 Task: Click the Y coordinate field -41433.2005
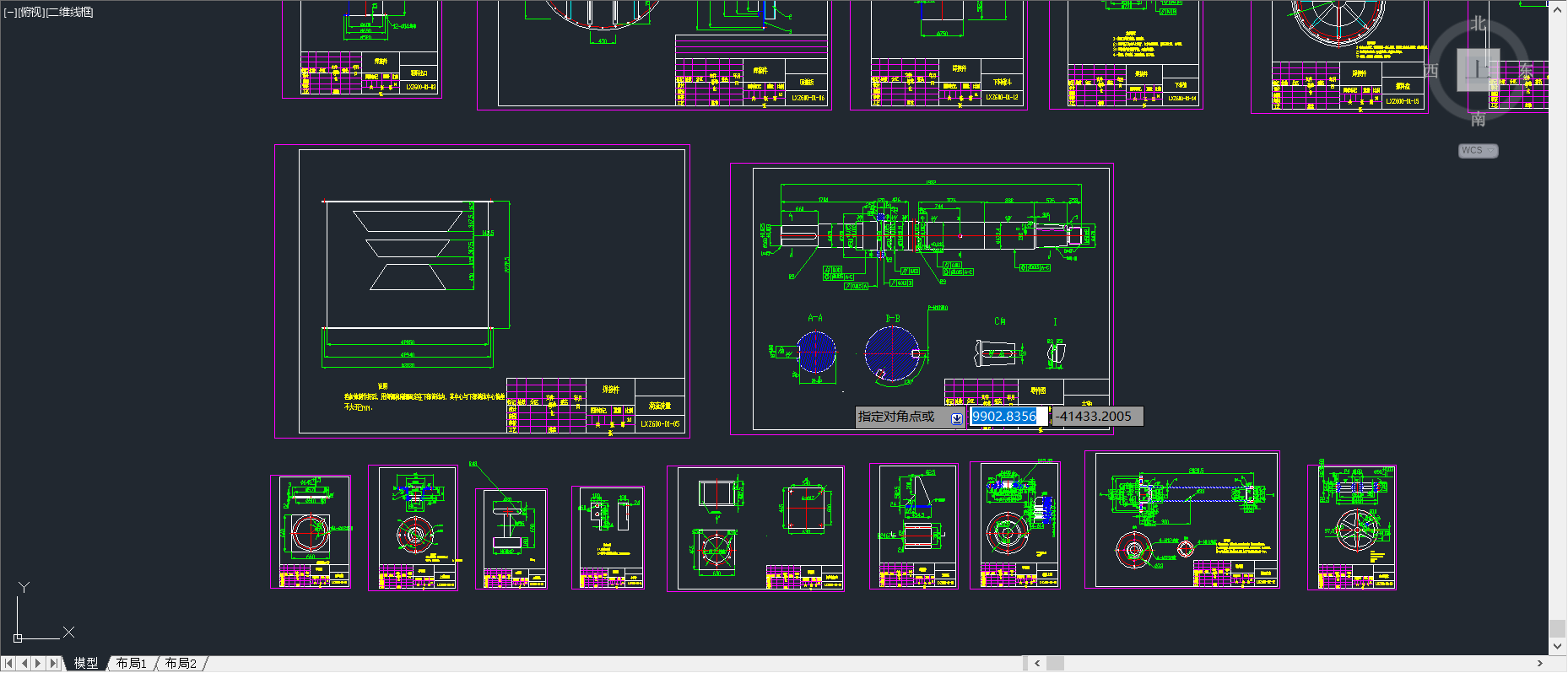click(1097, 416)
